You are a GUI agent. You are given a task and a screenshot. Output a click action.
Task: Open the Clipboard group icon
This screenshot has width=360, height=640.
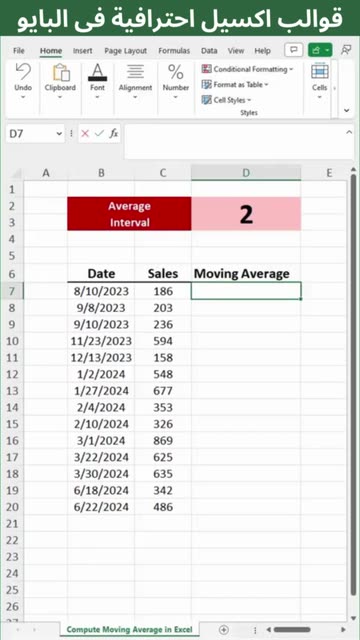(60, 73)
